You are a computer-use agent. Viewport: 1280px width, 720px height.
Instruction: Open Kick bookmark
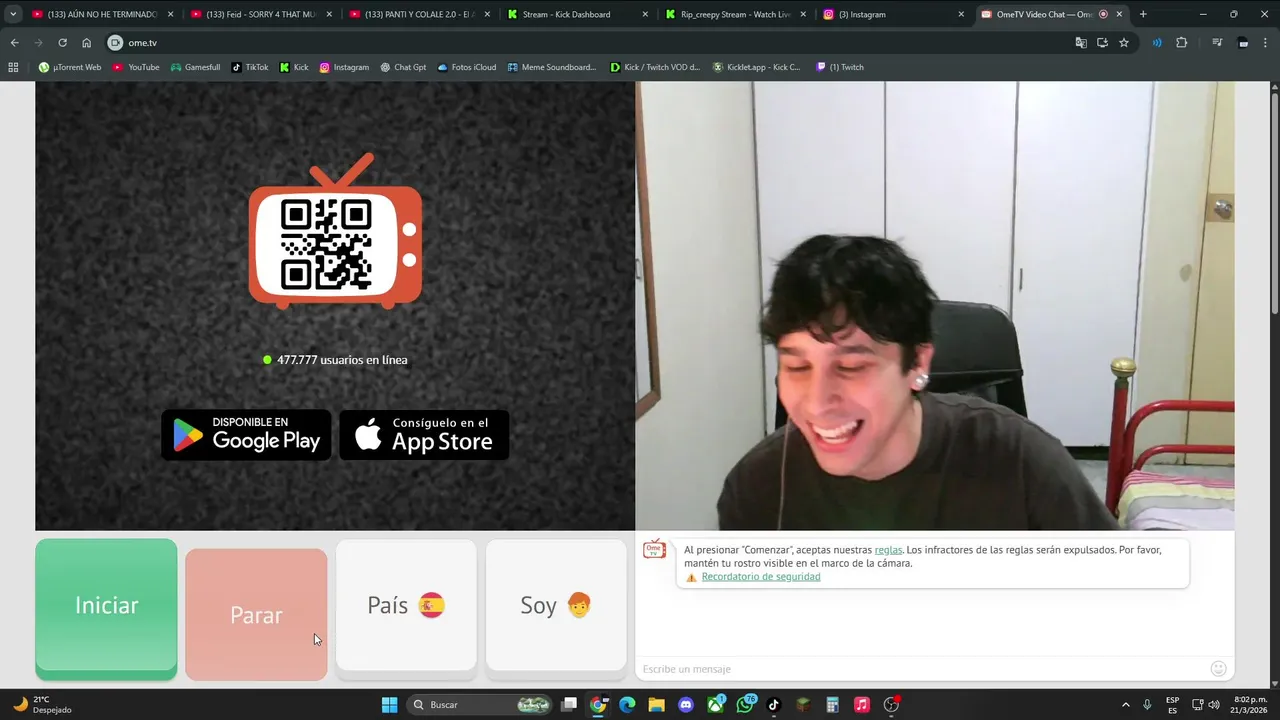coord(294,67)
